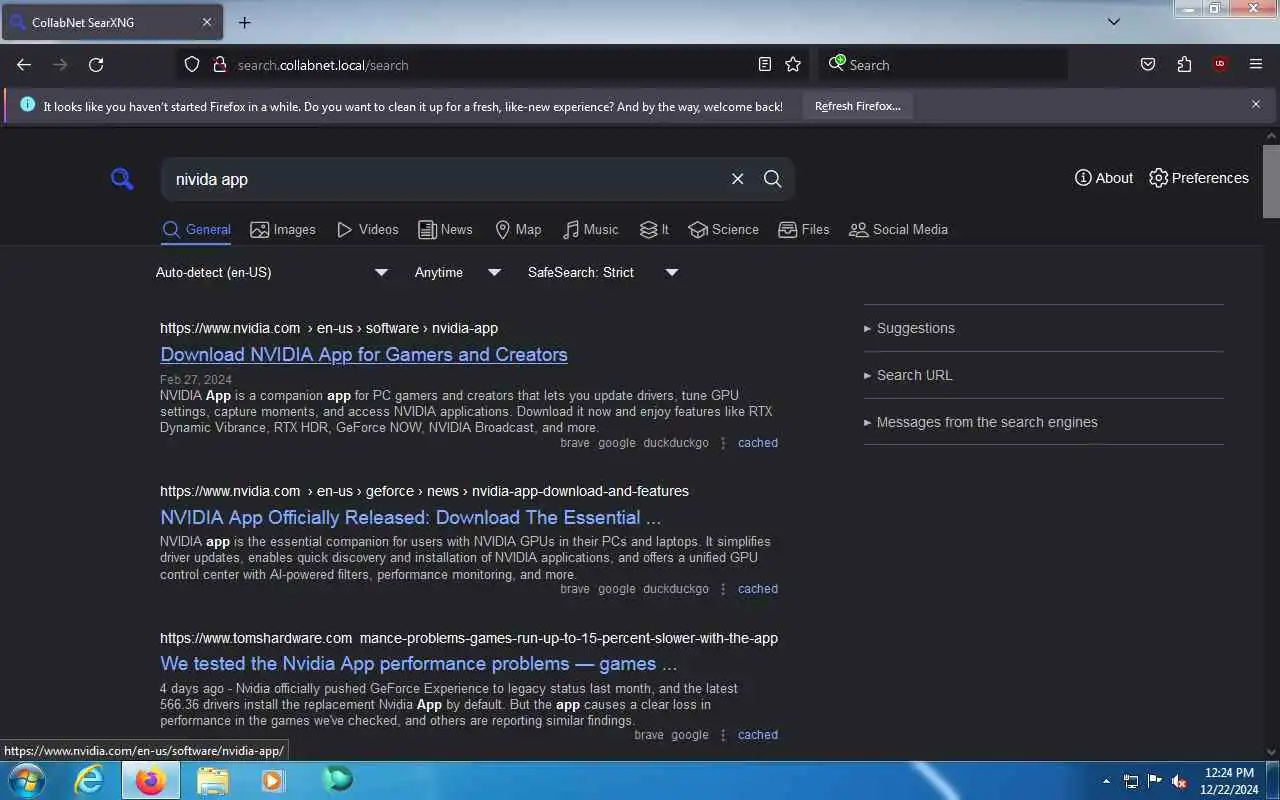Open the Anytime time range dropdown

(x=458, y=272)
